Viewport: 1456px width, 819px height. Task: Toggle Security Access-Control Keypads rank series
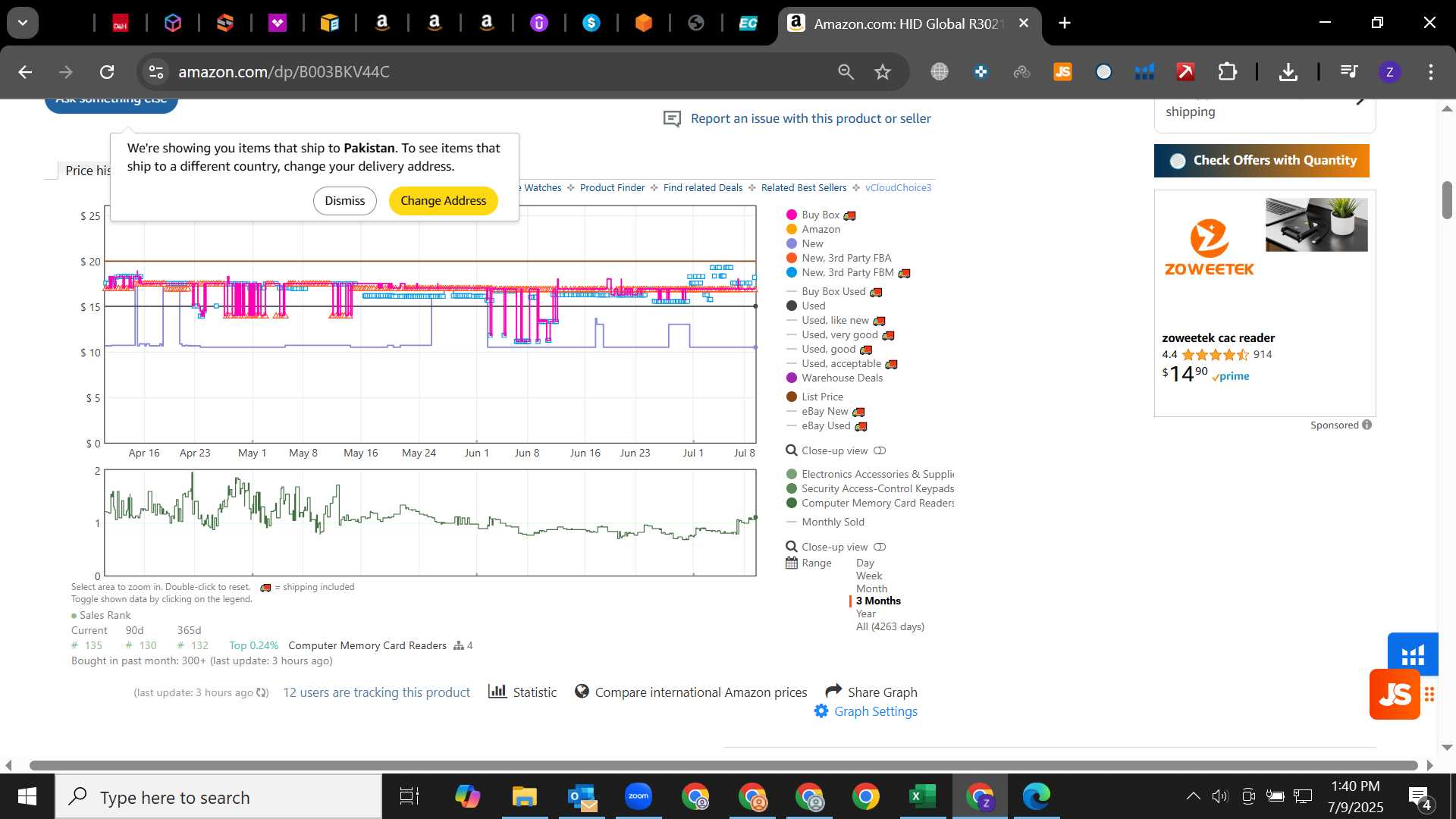(870, 489)
